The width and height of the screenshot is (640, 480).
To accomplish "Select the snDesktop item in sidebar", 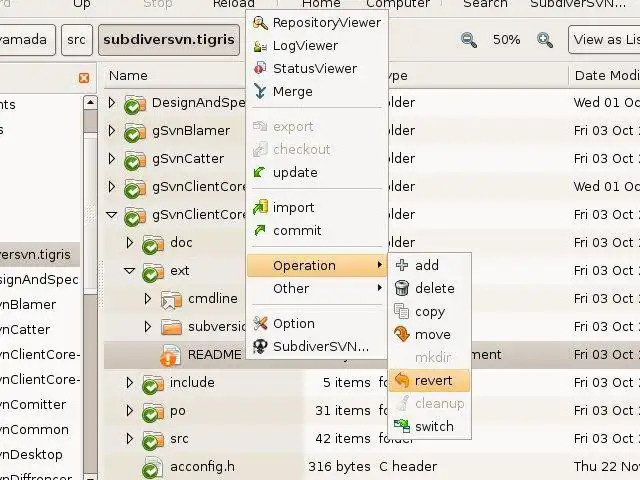I will [x=31, y=454].
